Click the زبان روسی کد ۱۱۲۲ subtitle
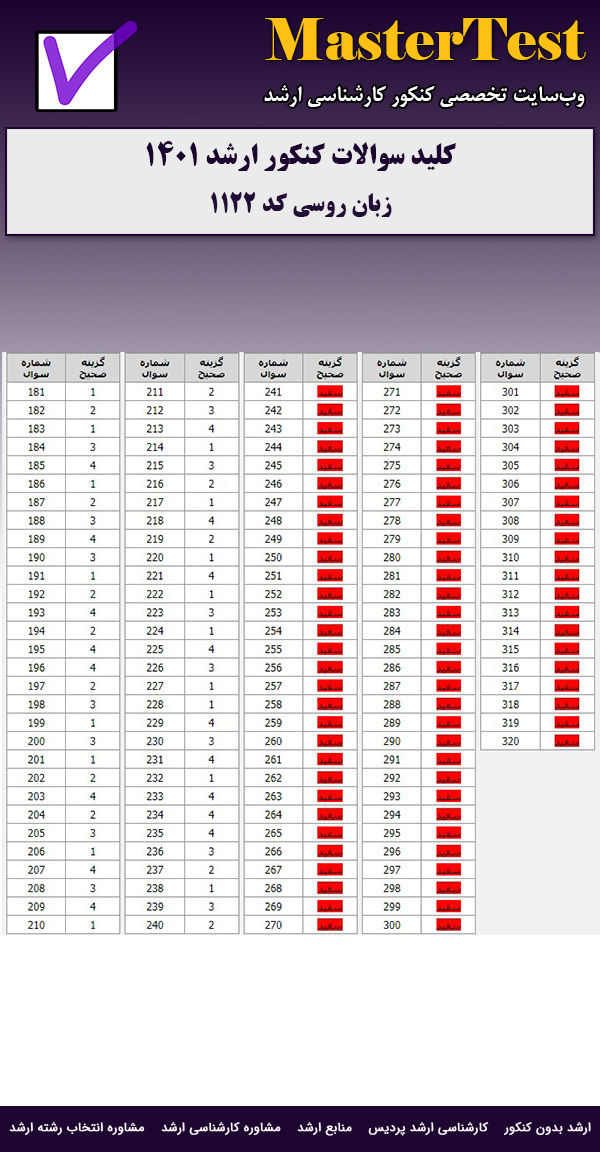This screenshot has height=1152, width=600. pos(300,205)
